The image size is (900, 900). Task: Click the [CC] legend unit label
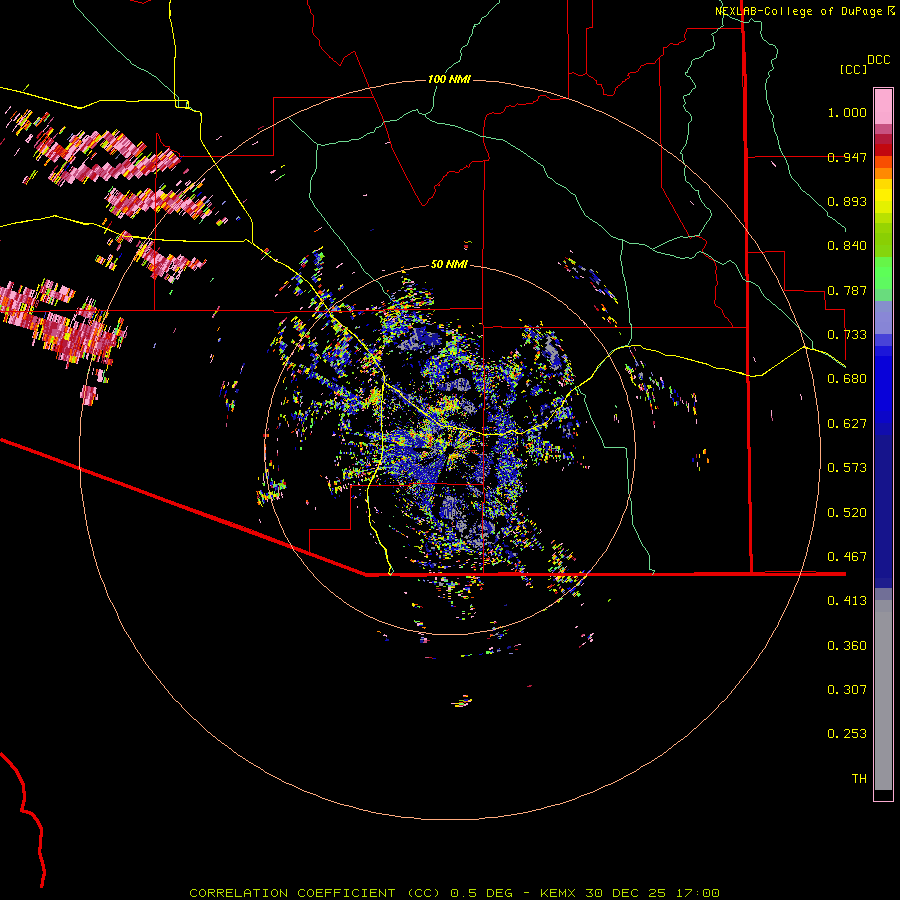[853, 69]
